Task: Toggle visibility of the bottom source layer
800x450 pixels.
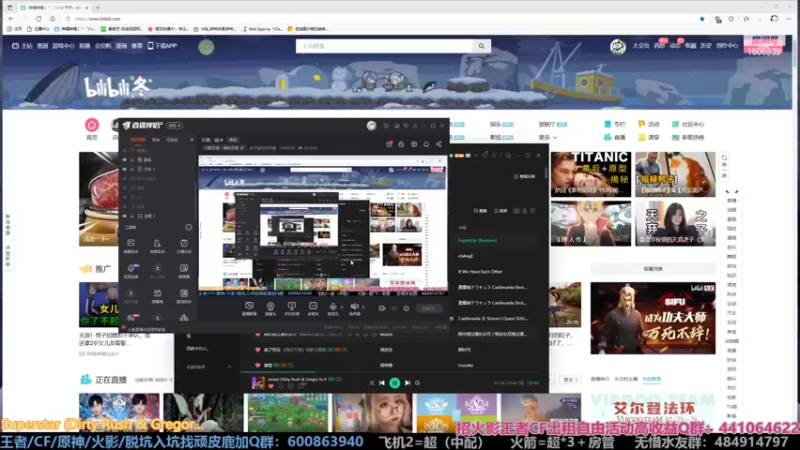Action: point(125,216)
